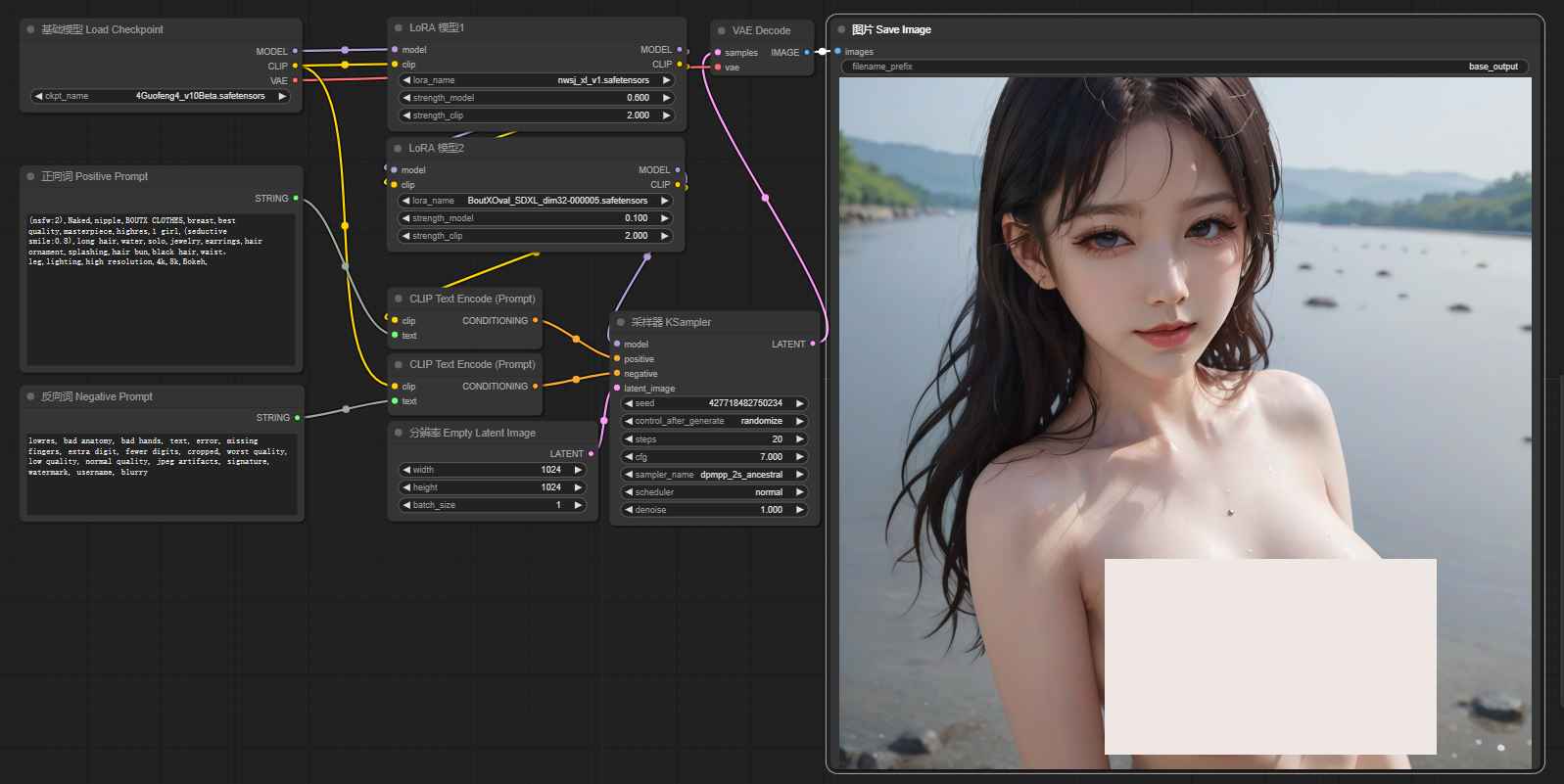
Task: Decrease the width value with the left arrow
Action: tap(406, 470)
